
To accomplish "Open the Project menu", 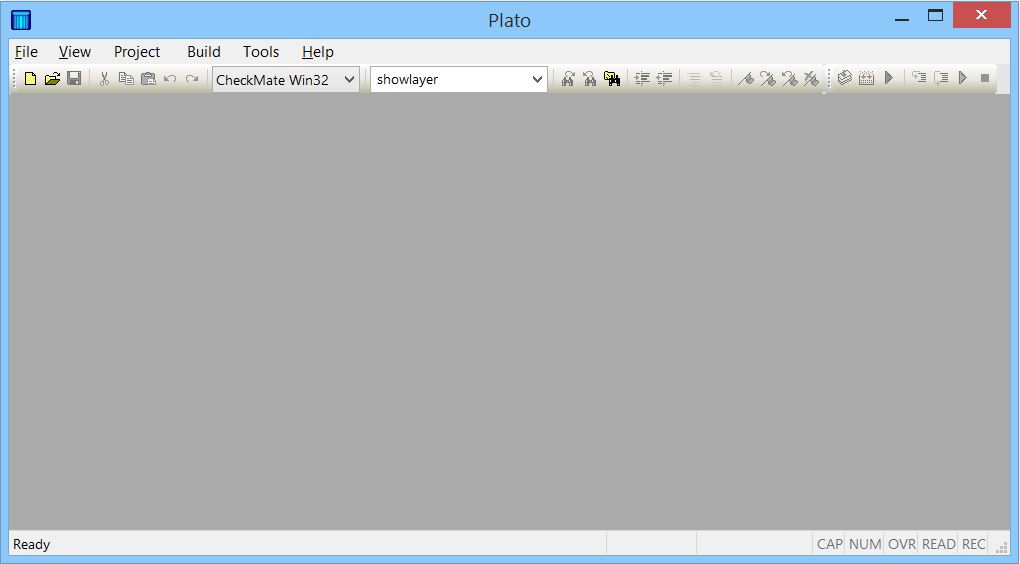I will [x=137, y=52].
